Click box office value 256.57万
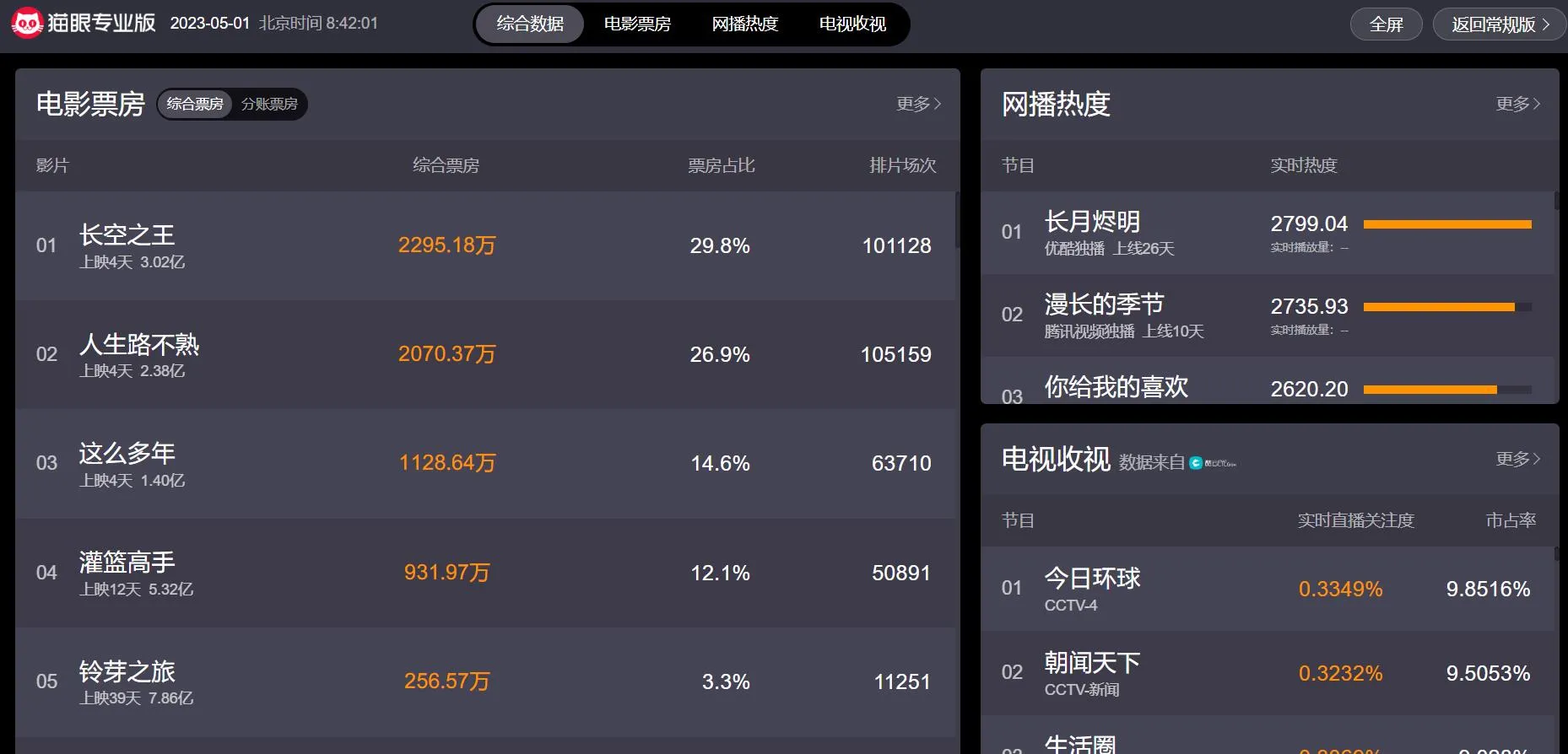Image resolution: width=1568 pixels, height=754 pixels. (x=447, y=681)
